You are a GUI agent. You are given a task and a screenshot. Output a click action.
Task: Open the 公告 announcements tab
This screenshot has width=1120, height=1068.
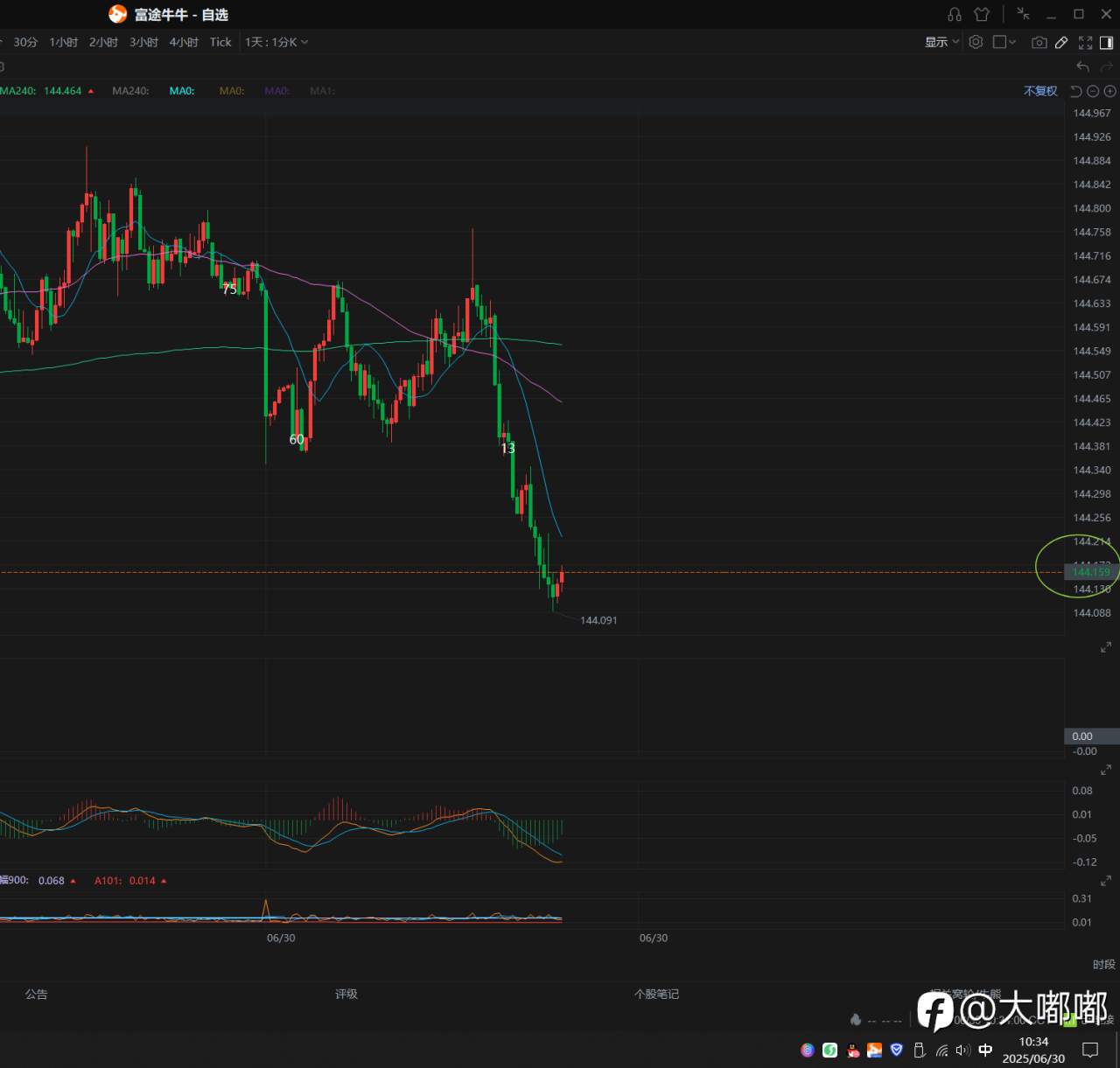pyautogui.click(x=36, y=994)
